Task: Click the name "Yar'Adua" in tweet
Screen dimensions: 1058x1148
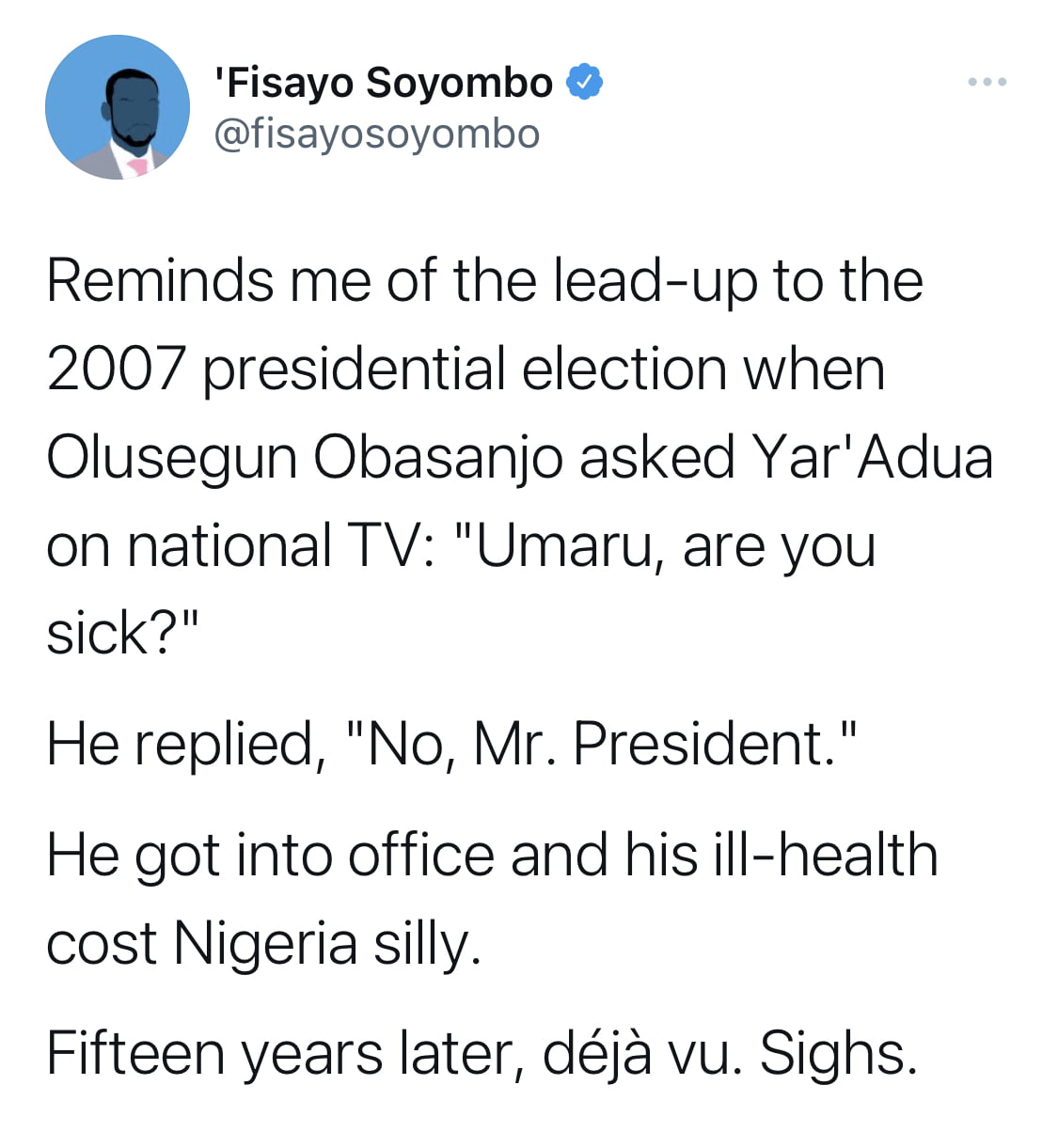Action: [x=872, y=458]
